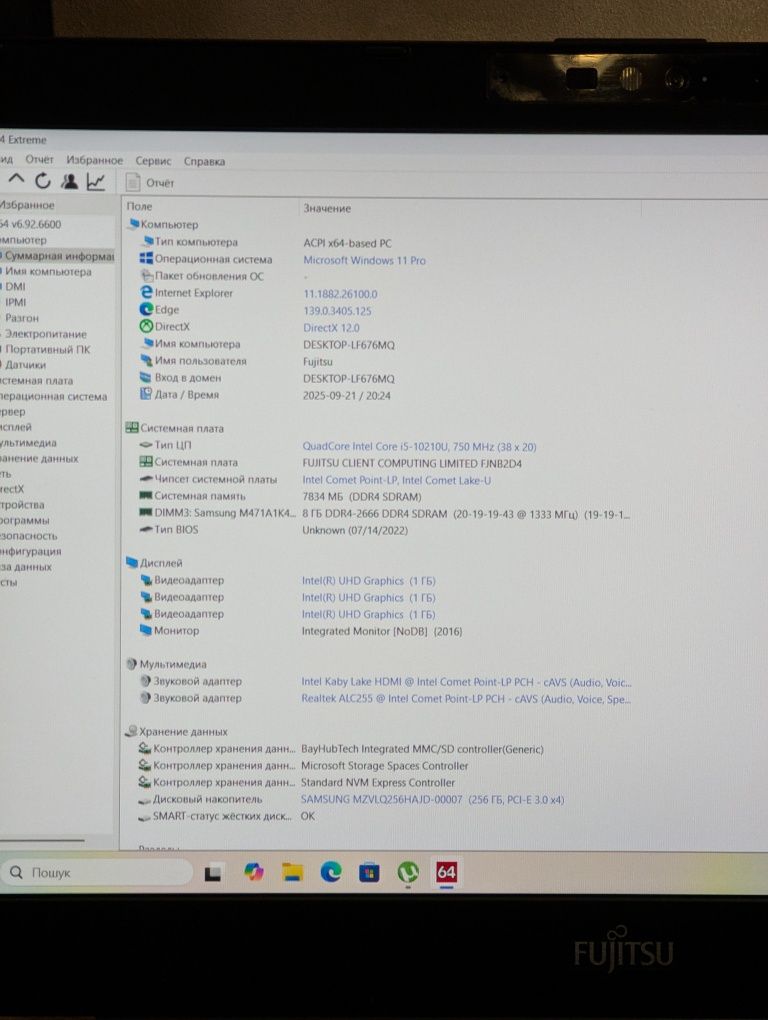Select Хранение данных in the sidebar tree
The height and width of the screenshot is (1020, 768).
pos(39,459)
